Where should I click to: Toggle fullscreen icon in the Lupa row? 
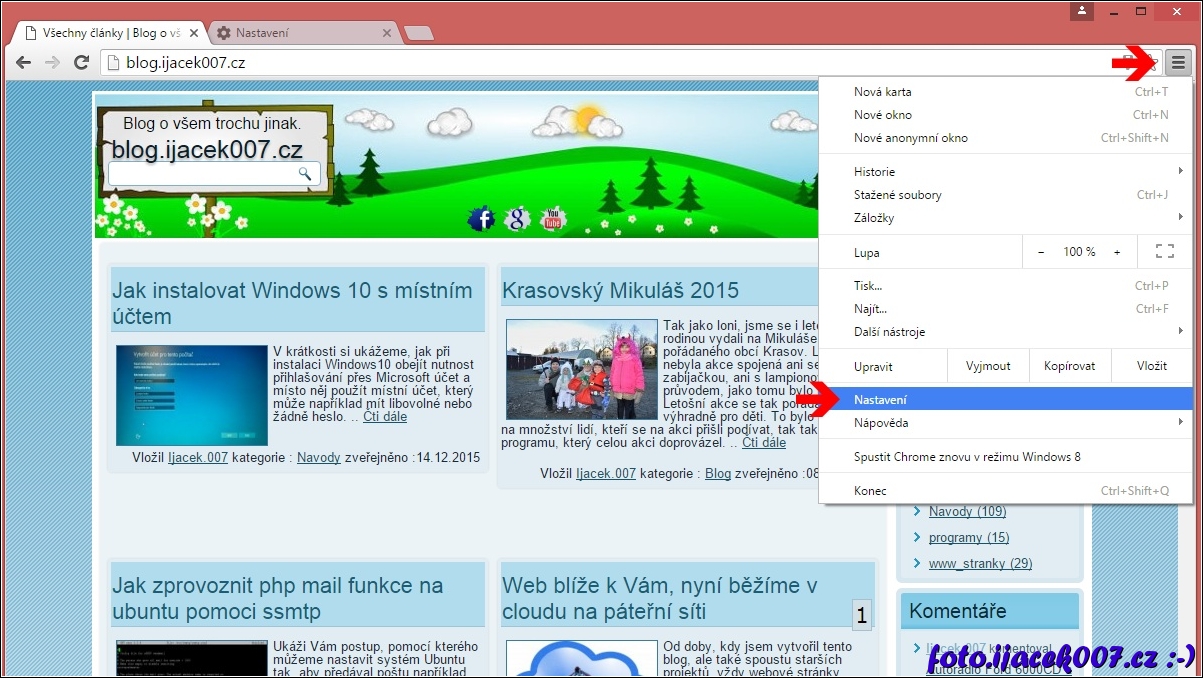[1164, 252]
